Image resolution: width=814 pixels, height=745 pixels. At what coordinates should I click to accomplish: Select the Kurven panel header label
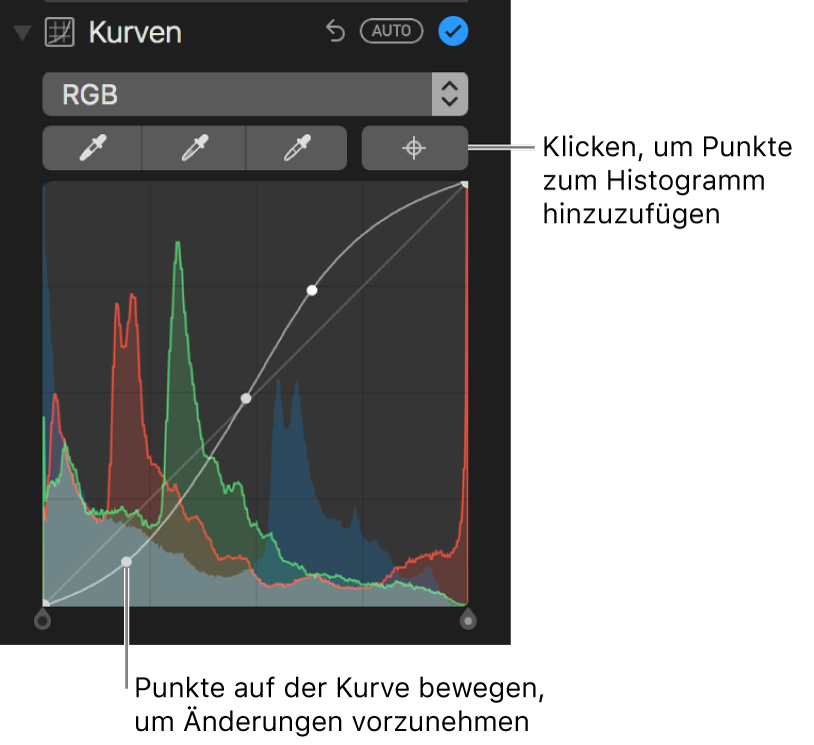coord(134,31)
